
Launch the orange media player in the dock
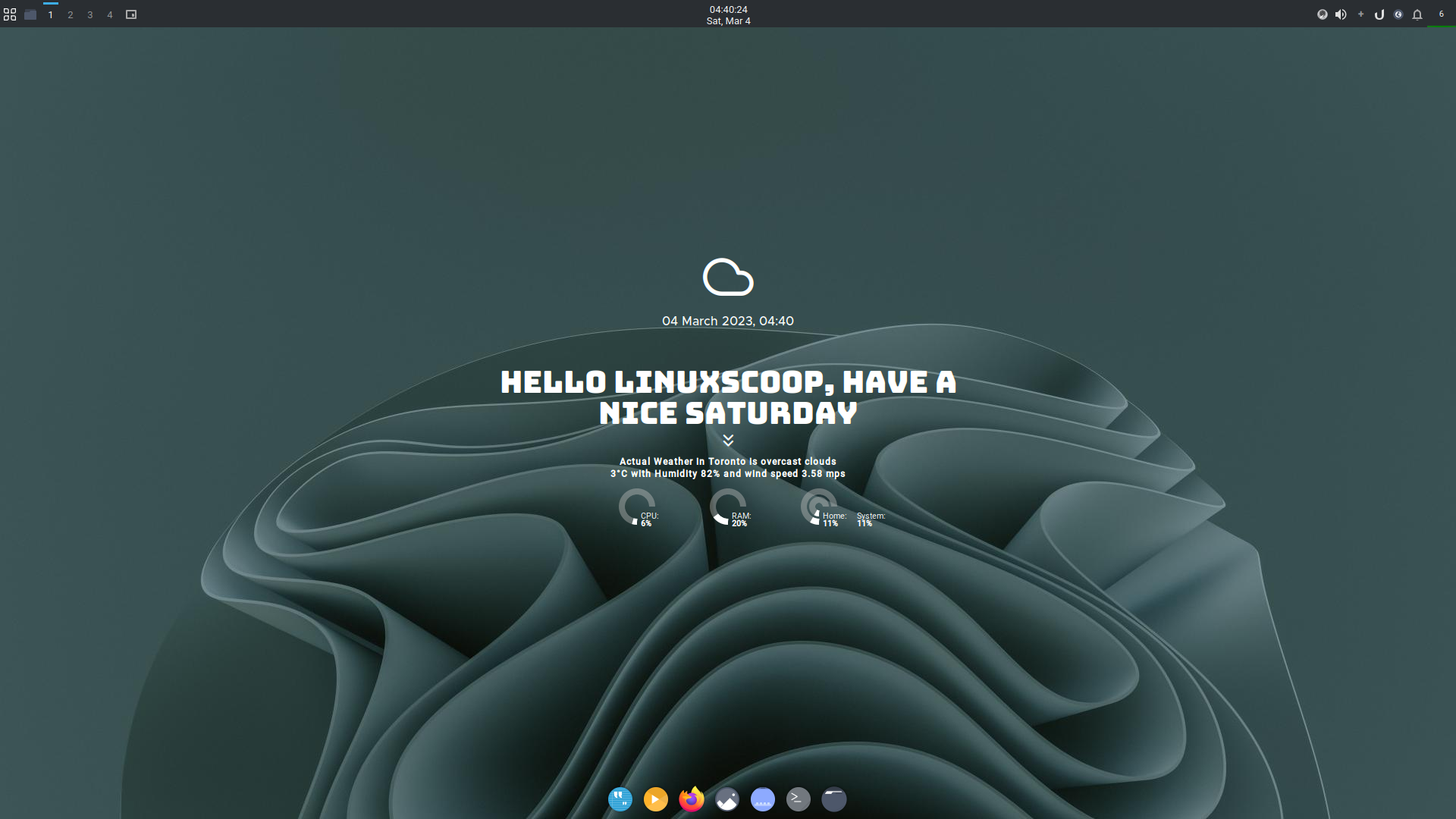656,799
